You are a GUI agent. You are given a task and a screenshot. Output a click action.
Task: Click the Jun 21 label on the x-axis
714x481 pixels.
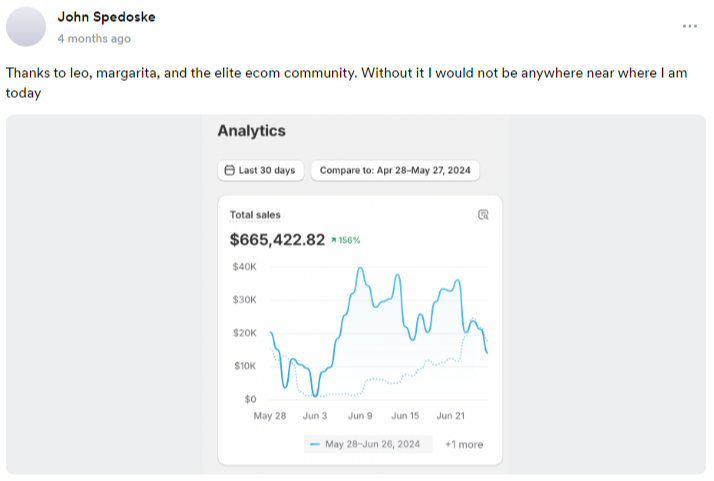[x=452, y=416]
